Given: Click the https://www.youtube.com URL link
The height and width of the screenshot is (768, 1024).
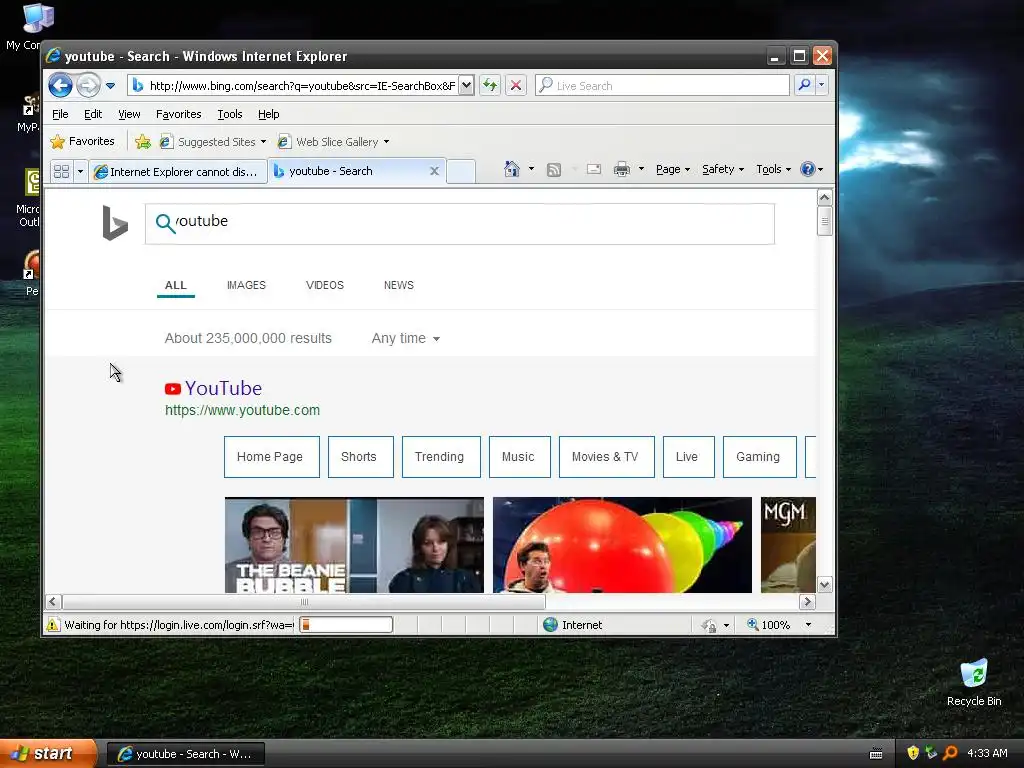Looking at the screenshot, I should coord(242,410).
